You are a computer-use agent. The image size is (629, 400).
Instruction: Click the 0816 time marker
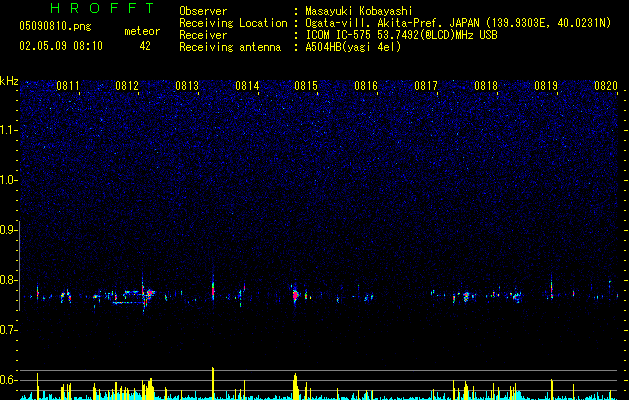[366, 86]
